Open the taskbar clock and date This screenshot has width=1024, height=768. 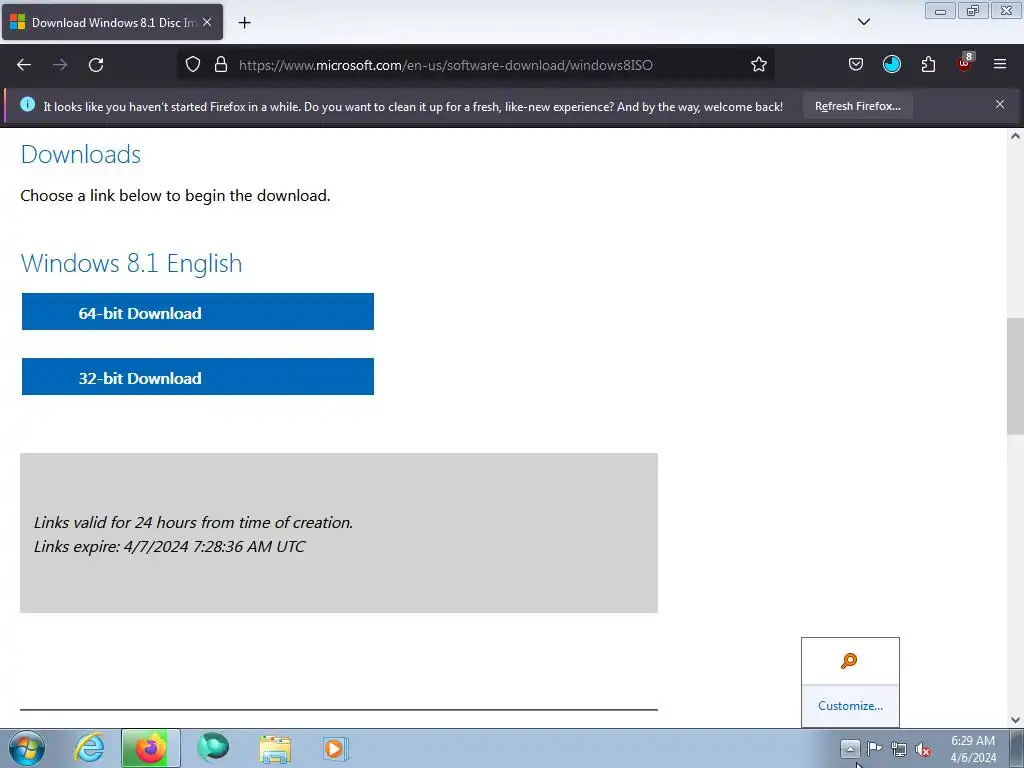click(x=973, y=749)
